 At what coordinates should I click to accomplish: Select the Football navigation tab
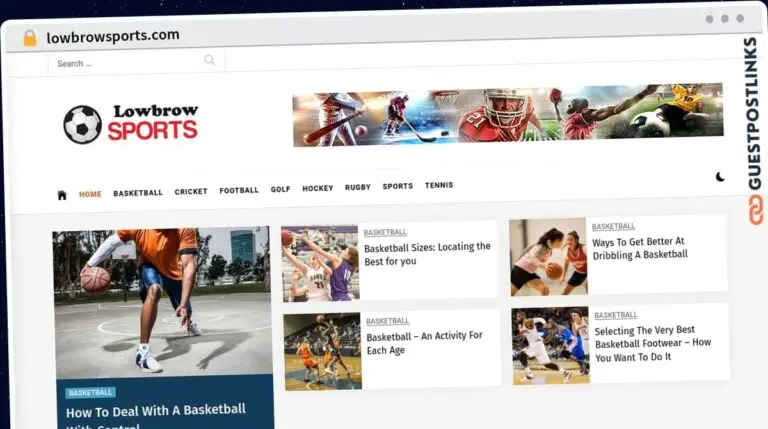(239, 190)
